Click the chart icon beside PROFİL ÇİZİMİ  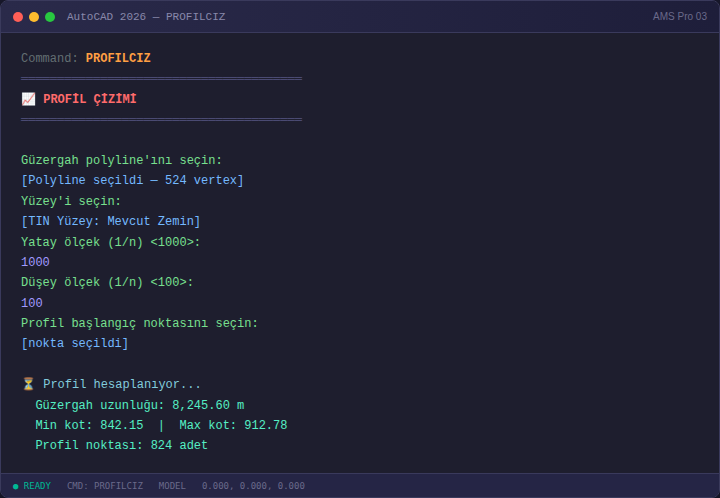pos(28,99)
